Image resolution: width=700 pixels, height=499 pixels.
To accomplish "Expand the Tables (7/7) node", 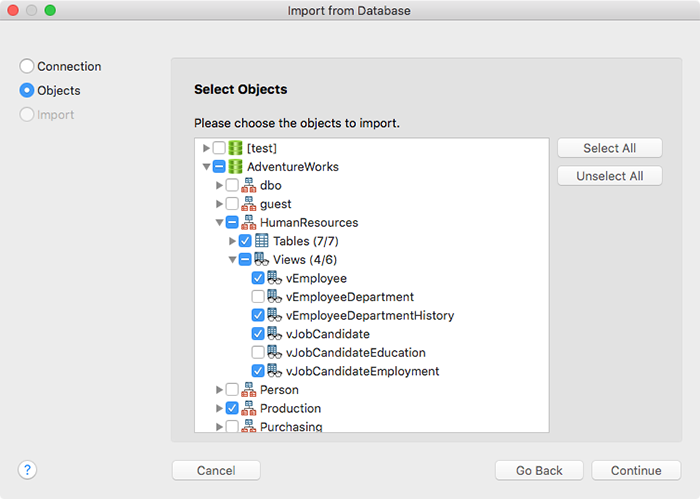I will click(232, 241).
